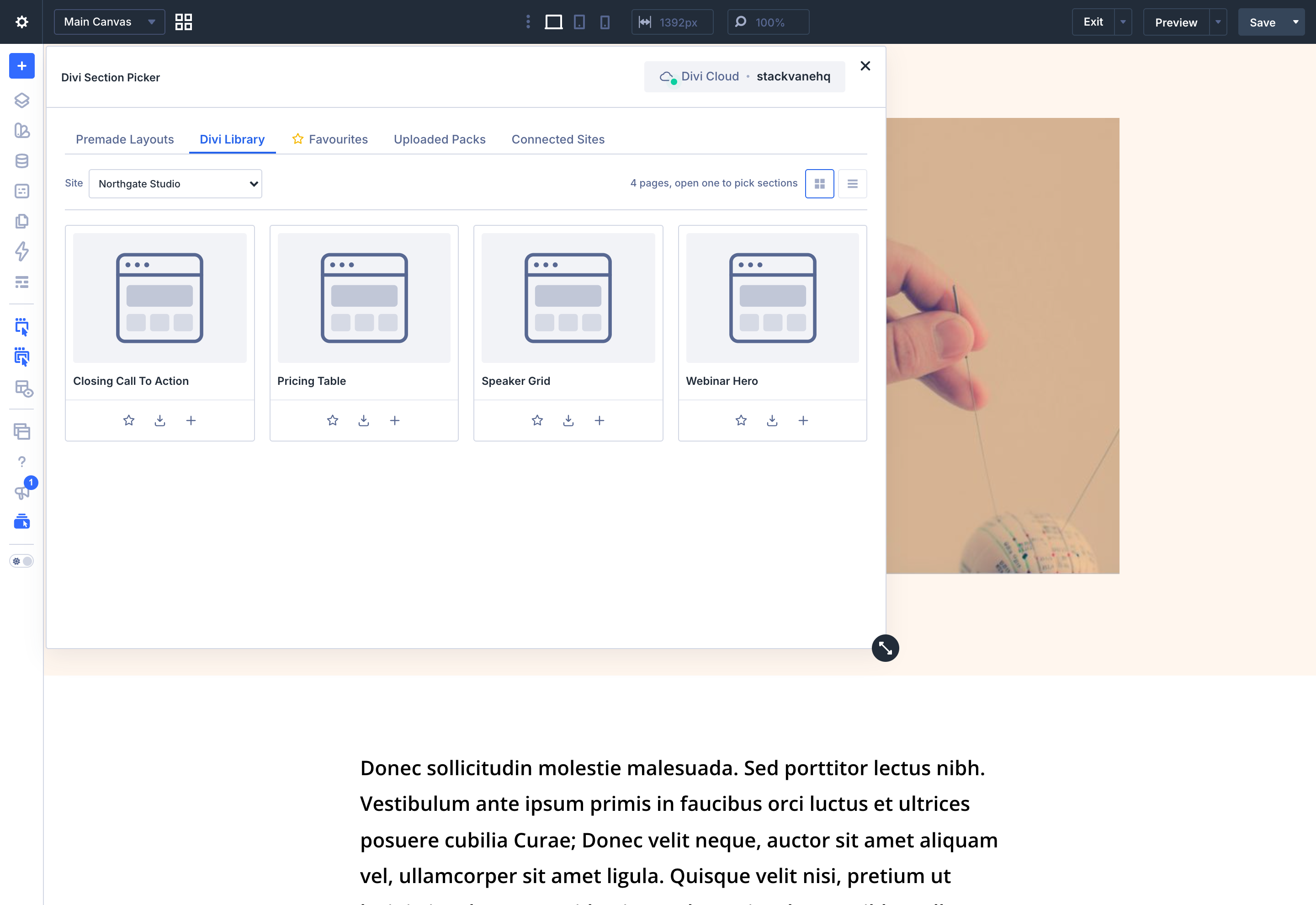Click the 100% zoom input field

pyautogui.click(x=769, y=22)
